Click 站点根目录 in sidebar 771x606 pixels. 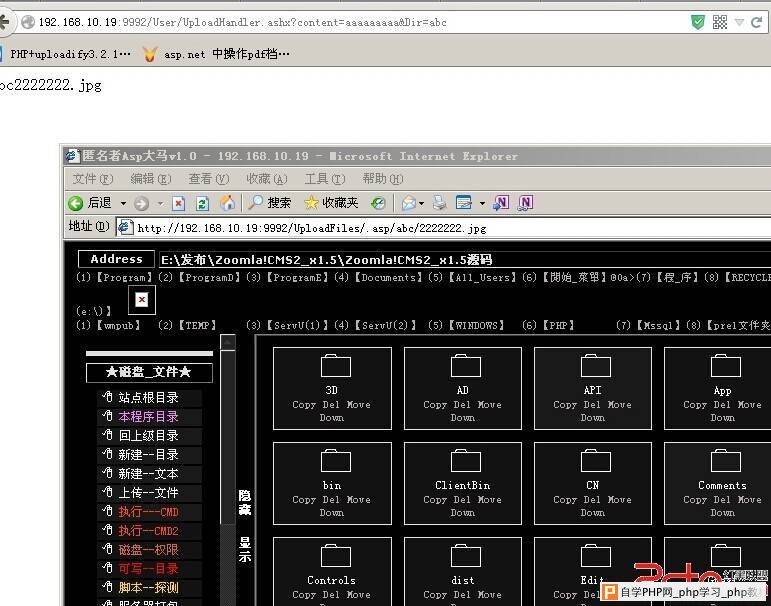click(148, 397)
